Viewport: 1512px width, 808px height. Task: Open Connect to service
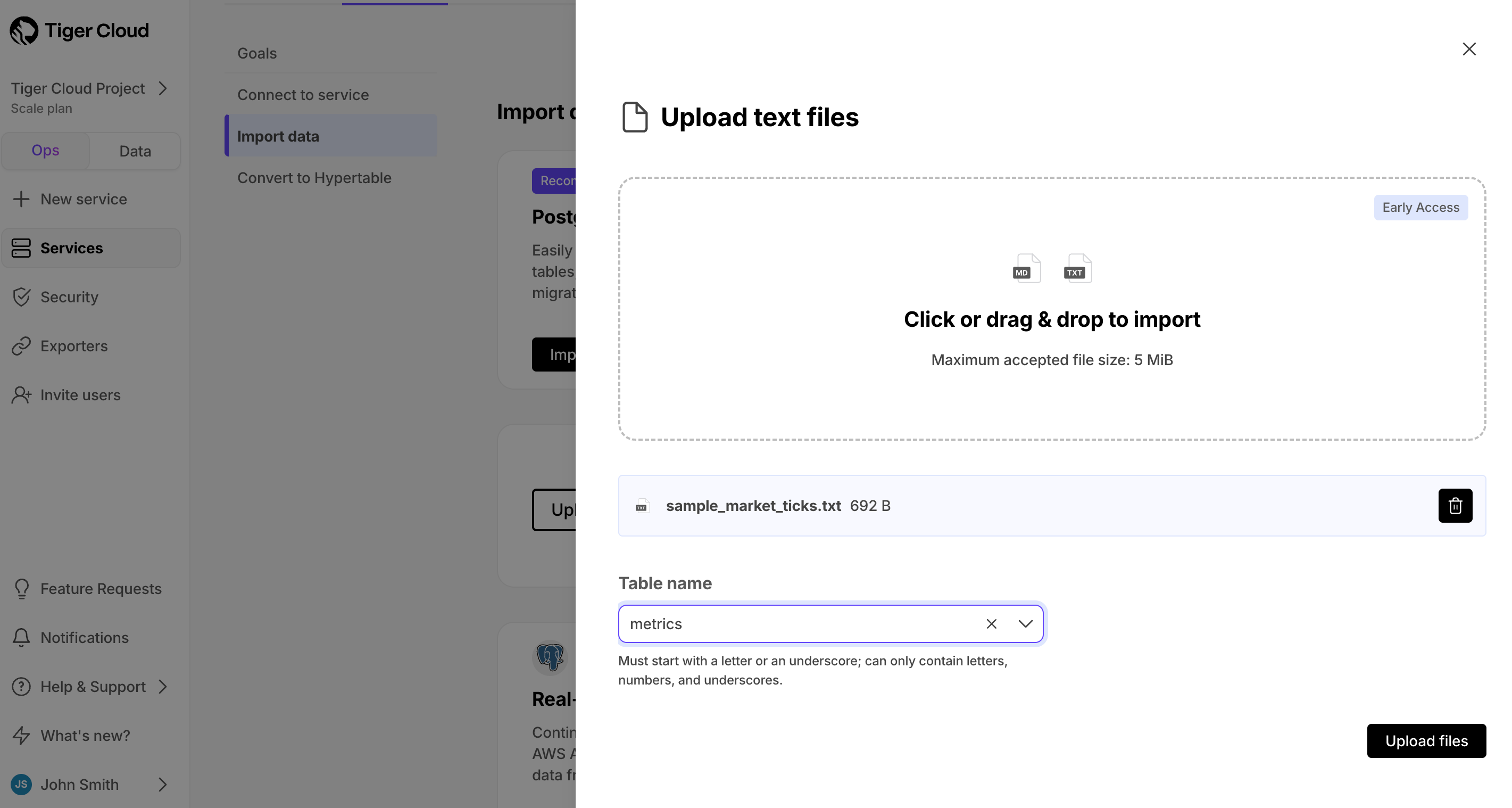[303, 94]
